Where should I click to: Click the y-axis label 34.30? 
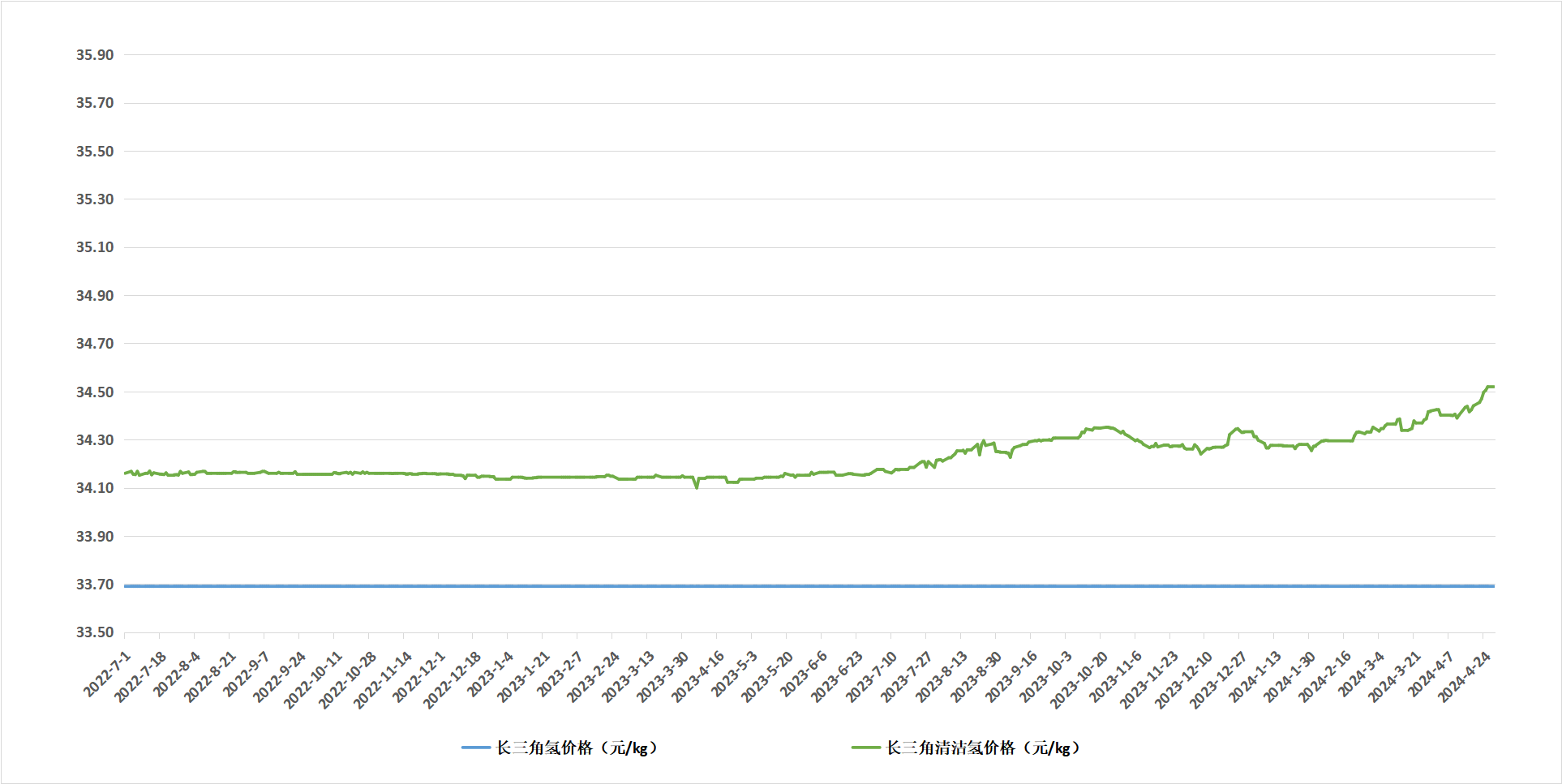coord(95,440)
